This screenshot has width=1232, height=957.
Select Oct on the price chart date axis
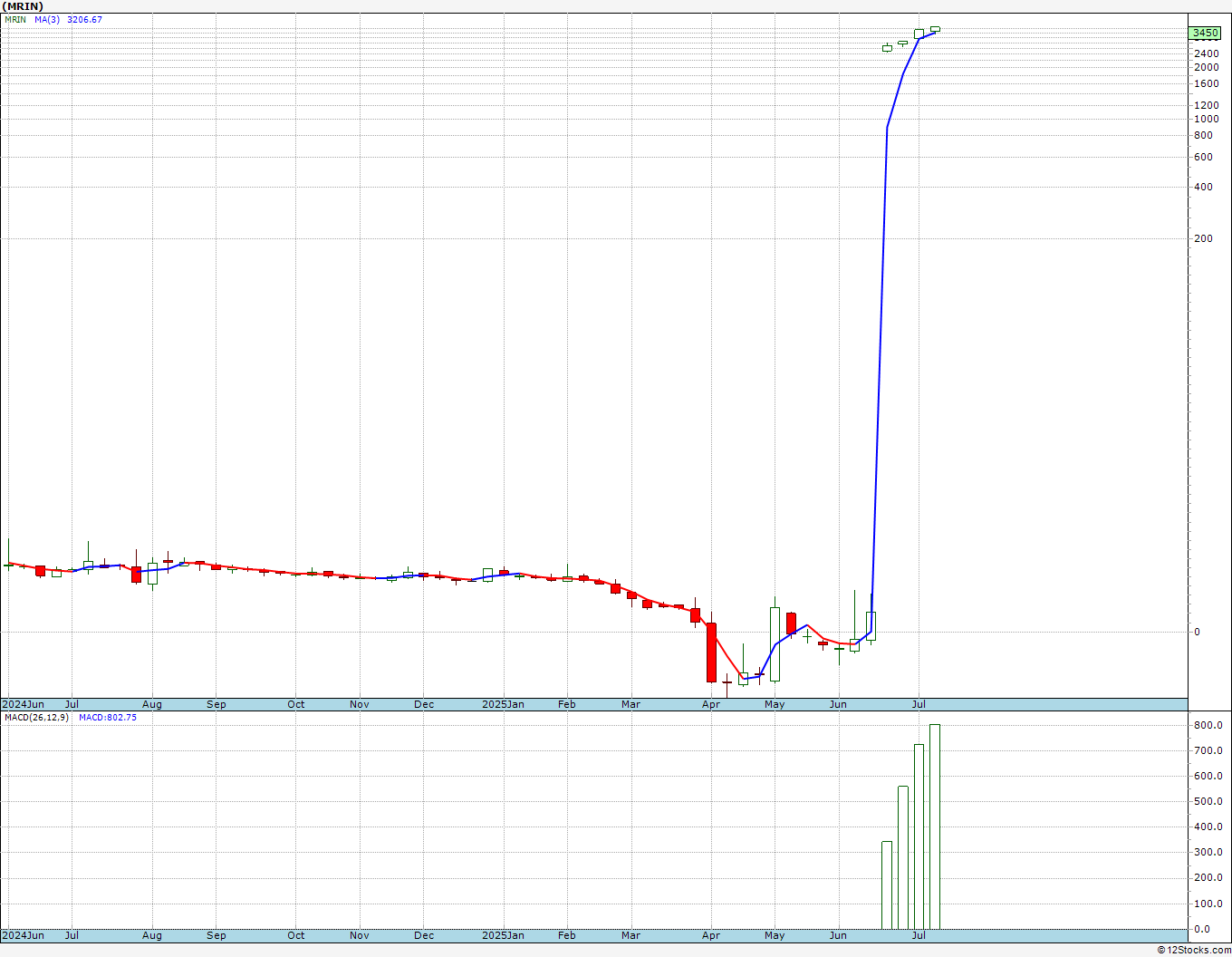pos(296,704)
